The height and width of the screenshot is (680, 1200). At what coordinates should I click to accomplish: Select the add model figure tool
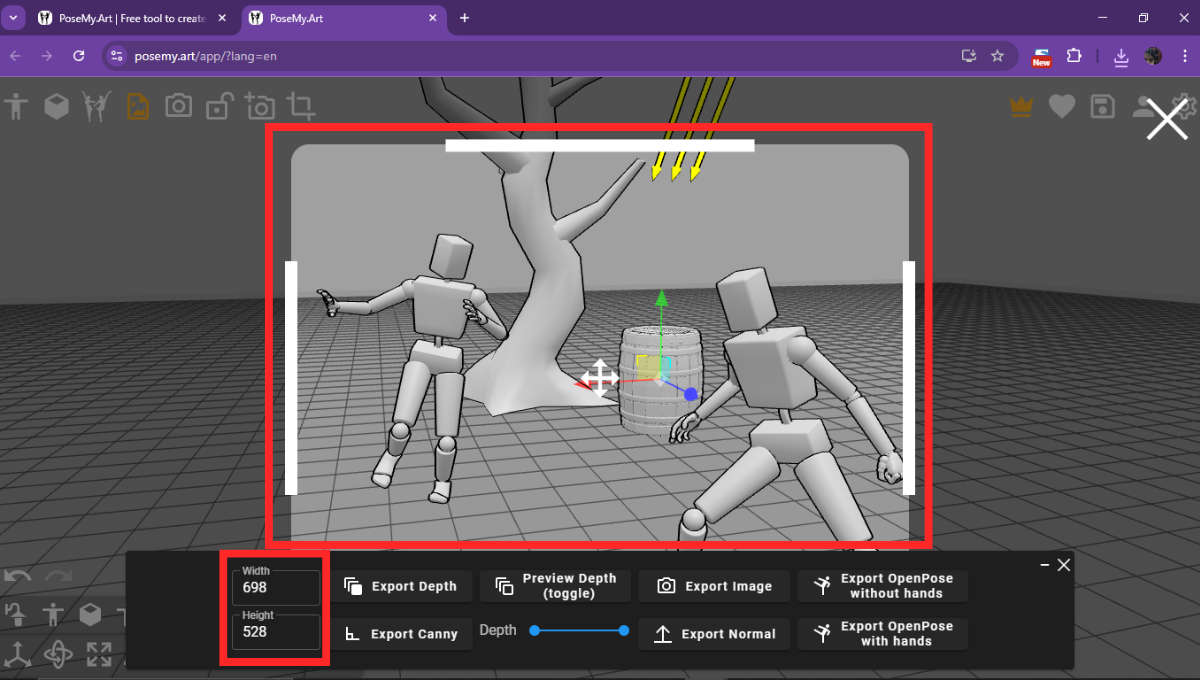(16, 105)
